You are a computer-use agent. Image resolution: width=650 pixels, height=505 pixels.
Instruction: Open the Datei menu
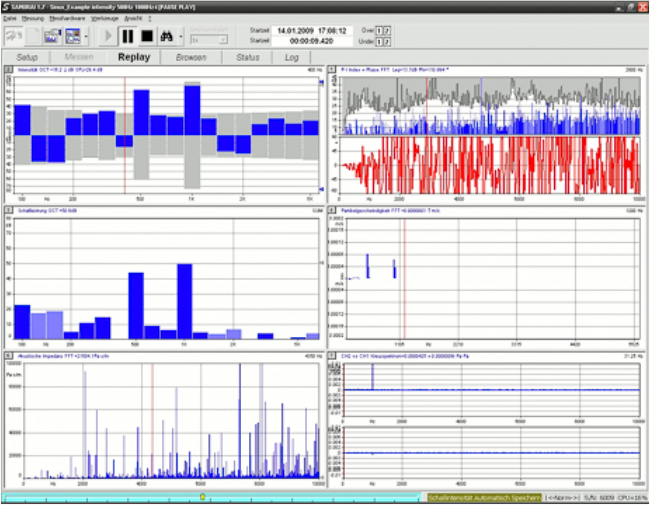pyautogui.click(x=10, y=18)
